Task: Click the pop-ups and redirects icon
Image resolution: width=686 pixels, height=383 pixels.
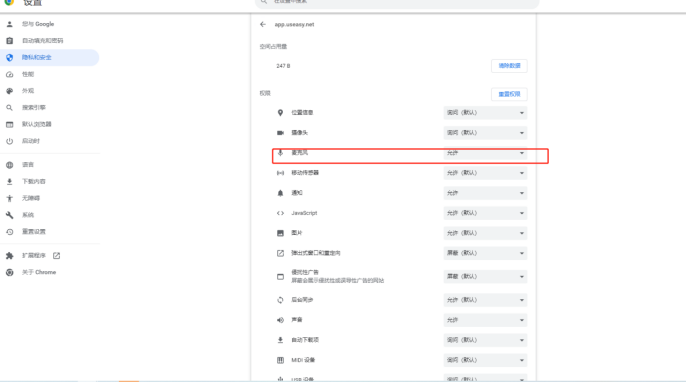Action: (280, 253)
